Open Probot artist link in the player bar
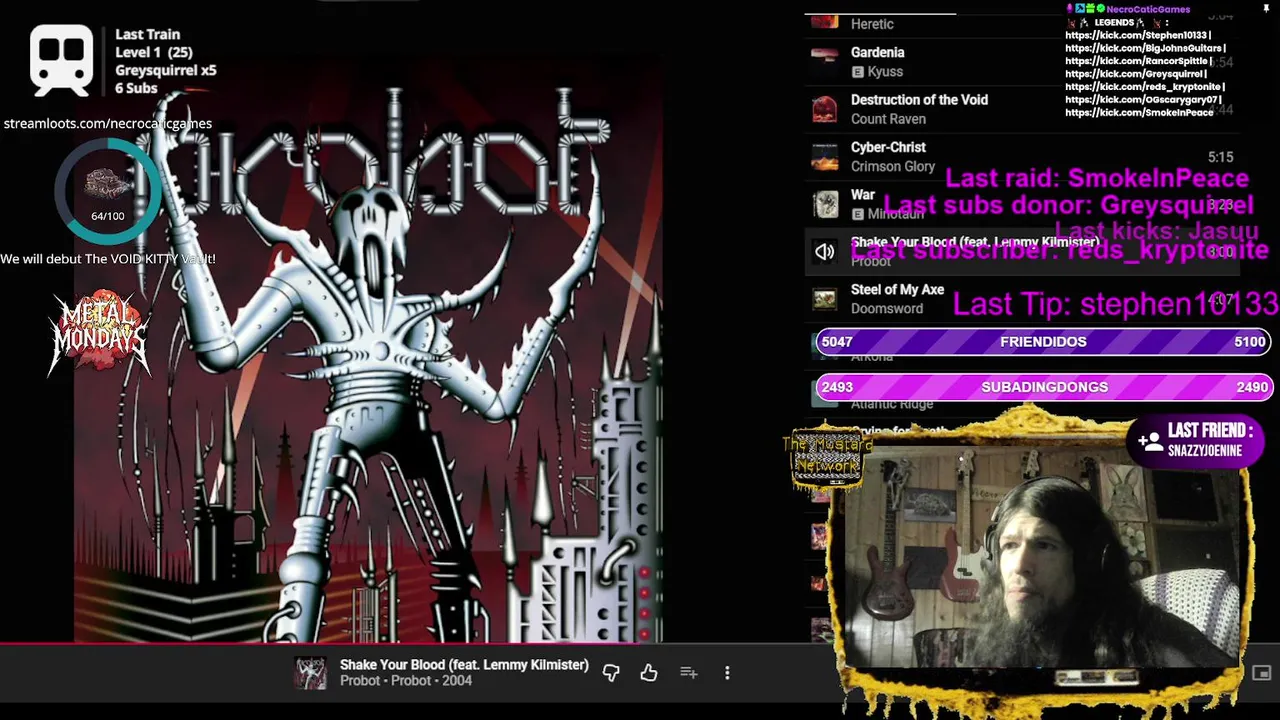This screenshot has width=1280, height=720. [x=360, y=681]
